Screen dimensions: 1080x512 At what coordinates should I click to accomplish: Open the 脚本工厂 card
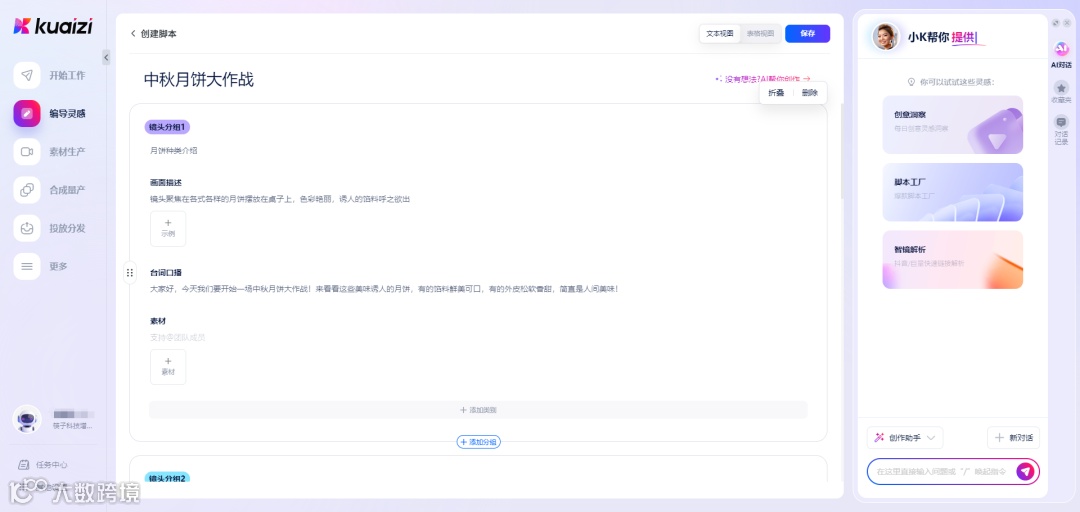(953, 192)
